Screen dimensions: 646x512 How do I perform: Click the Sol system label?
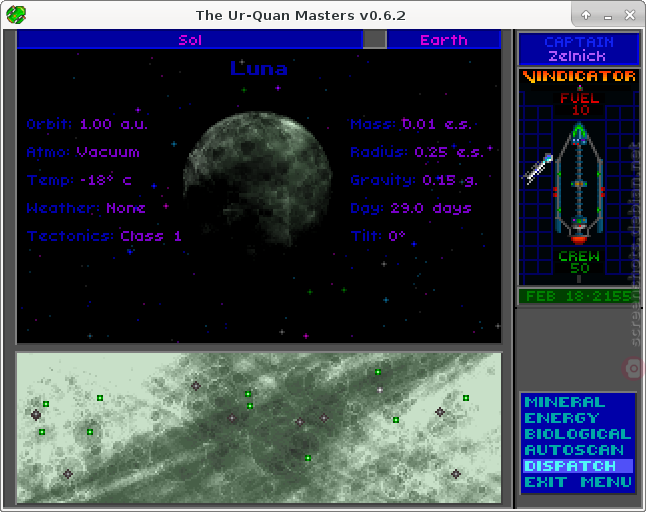(x=190, y=40)
